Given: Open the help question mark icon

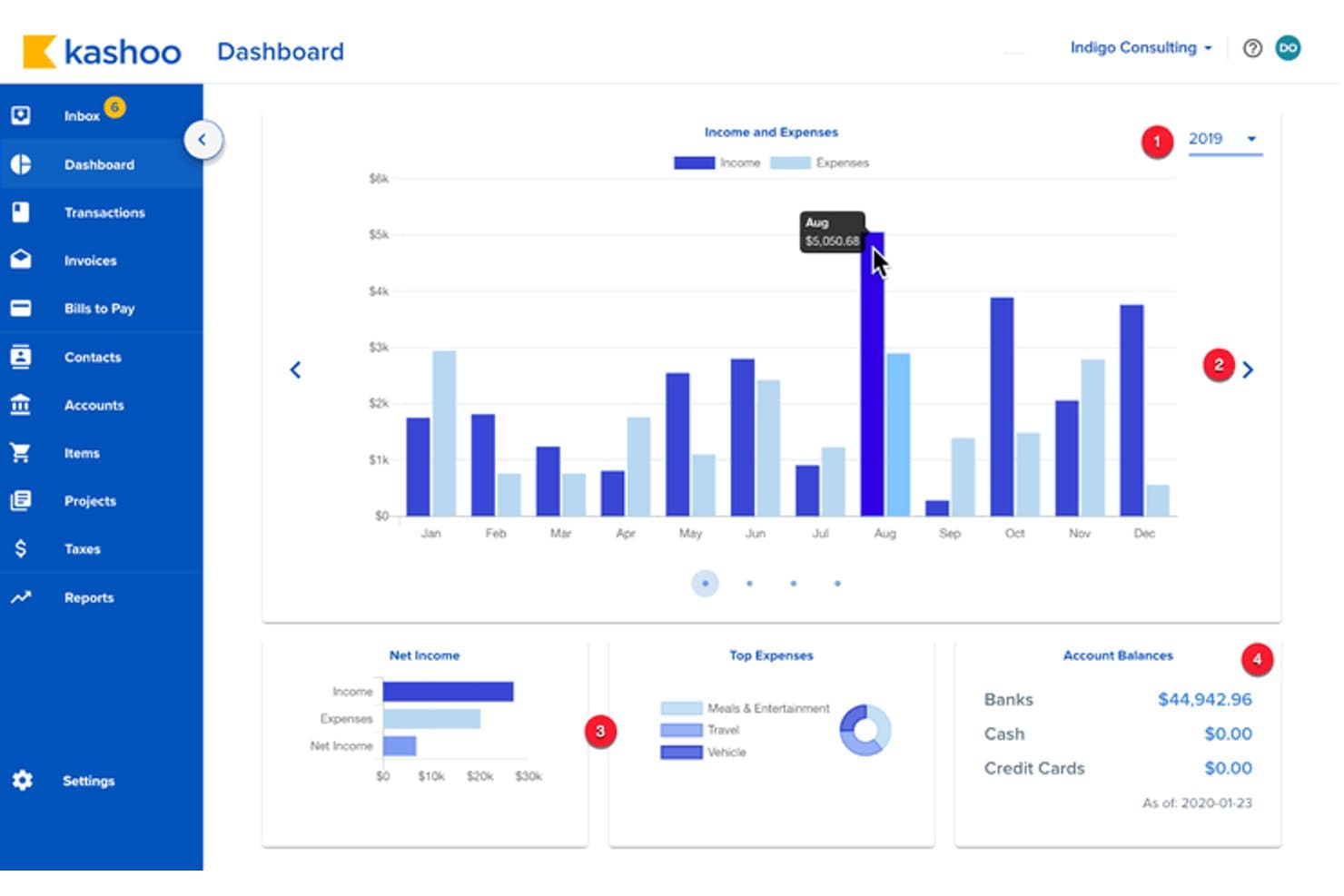Looking at the screenshot, I should [1252, 48].
